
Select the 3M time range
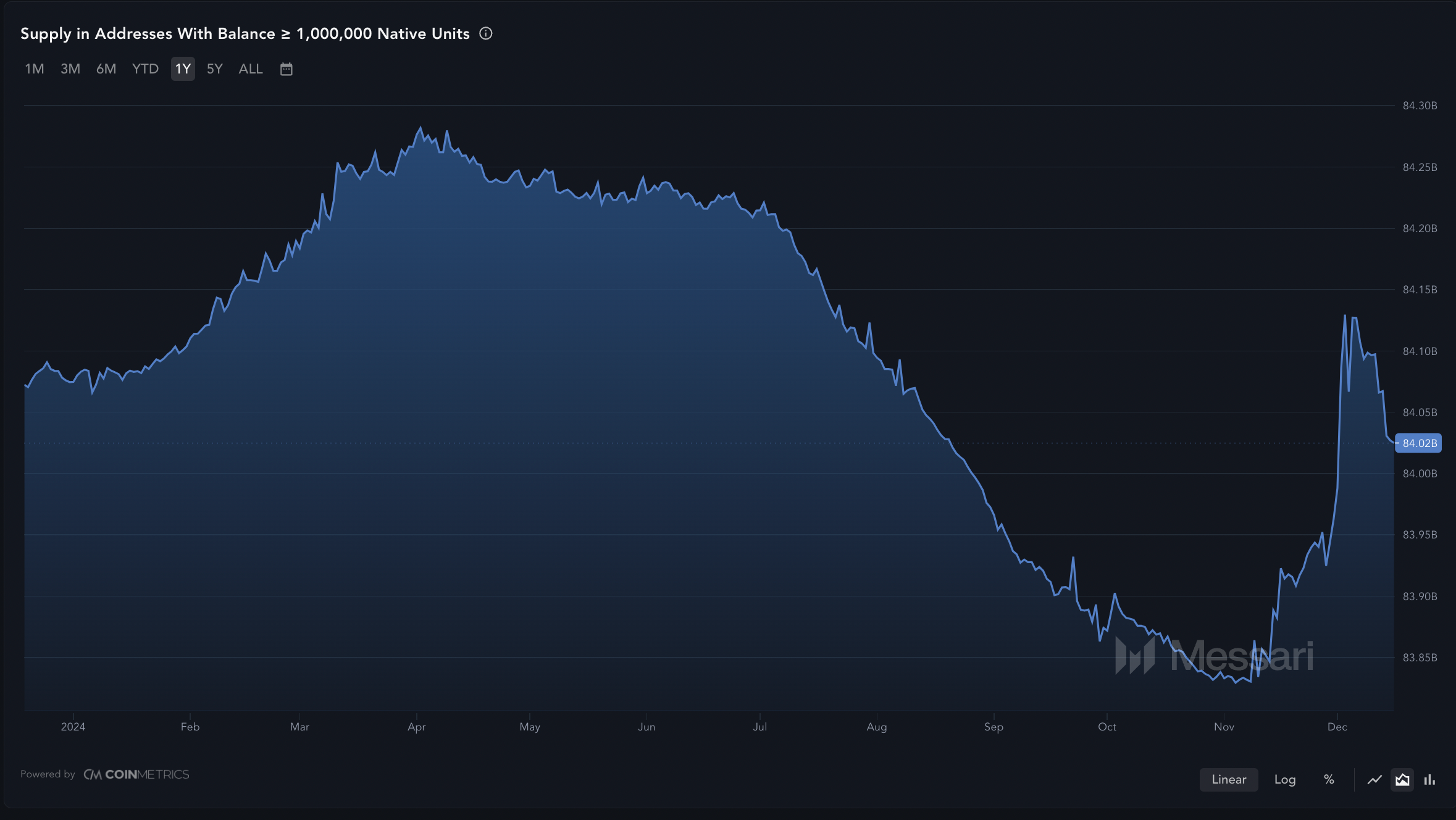(70, 69)
